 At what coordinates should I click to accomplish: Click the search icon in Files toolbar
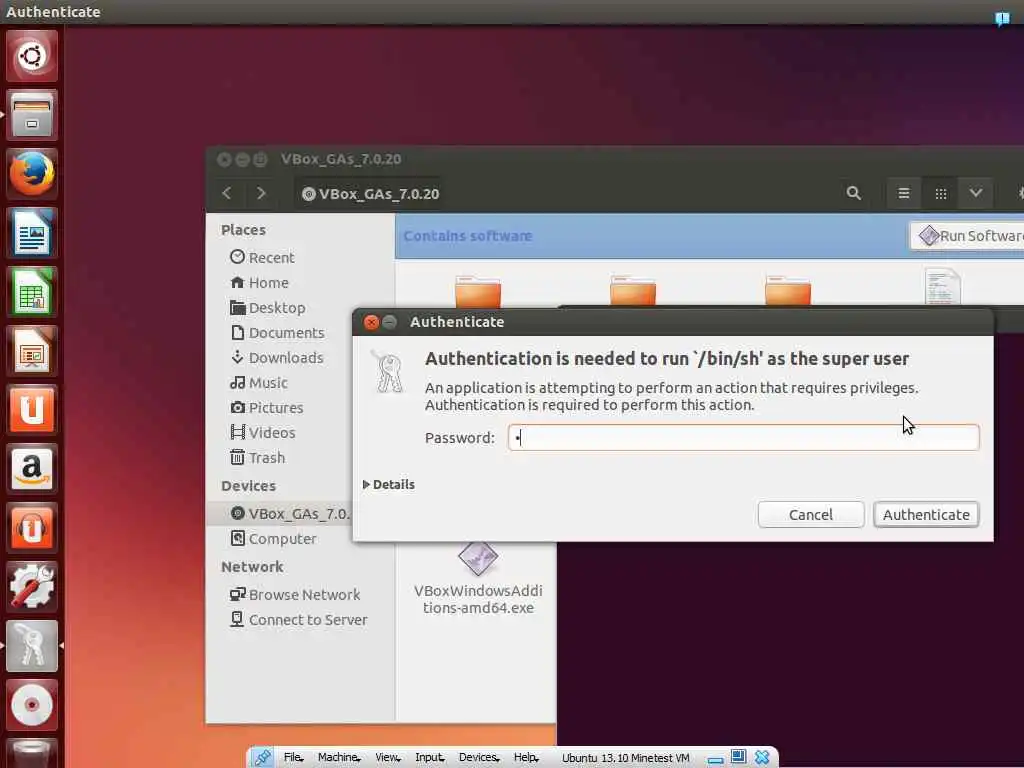854,193
